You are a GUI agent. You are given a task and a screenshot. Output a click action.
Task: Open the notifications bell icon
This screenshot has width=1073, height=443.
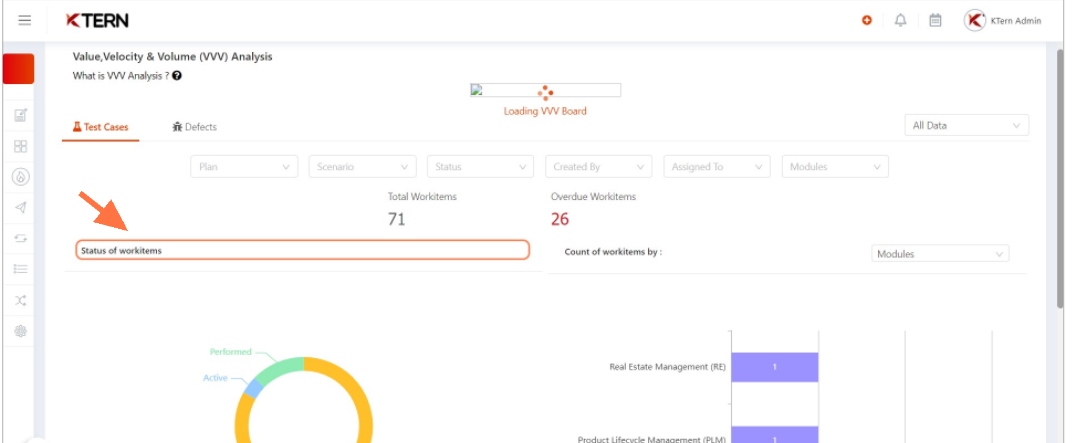point(901,21)
